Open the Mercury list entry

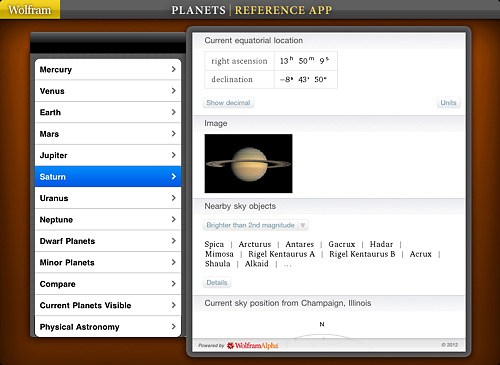pyautogui.click(x=108, y=69)
